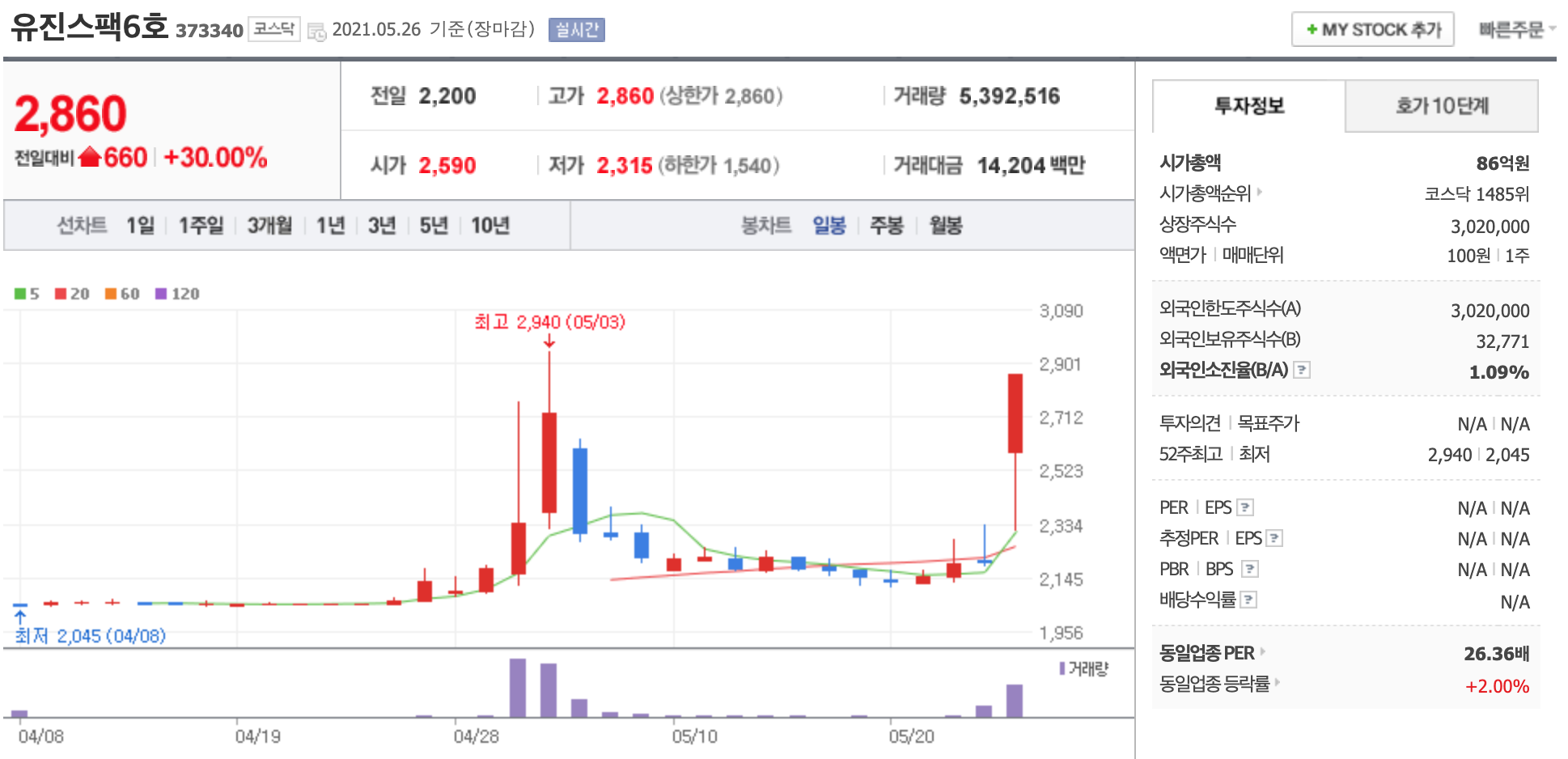
Task: Select the 1주일 line chart period
Action: pos(201,225)
